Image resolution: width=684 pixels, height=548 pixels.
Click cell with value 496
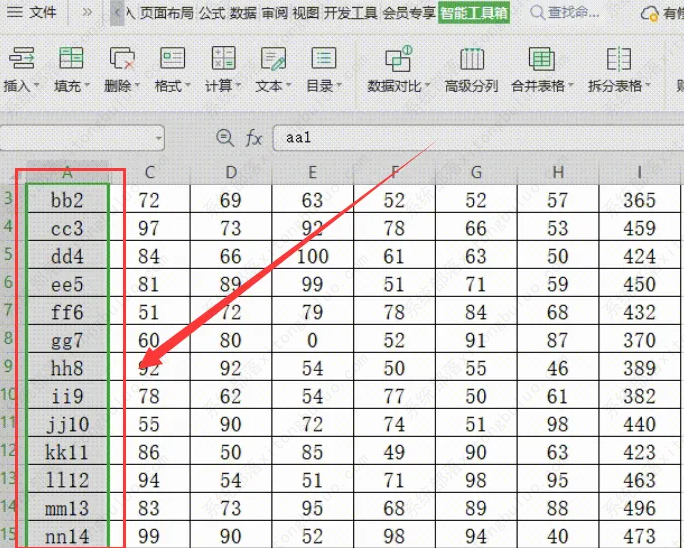tap(639, 508)
